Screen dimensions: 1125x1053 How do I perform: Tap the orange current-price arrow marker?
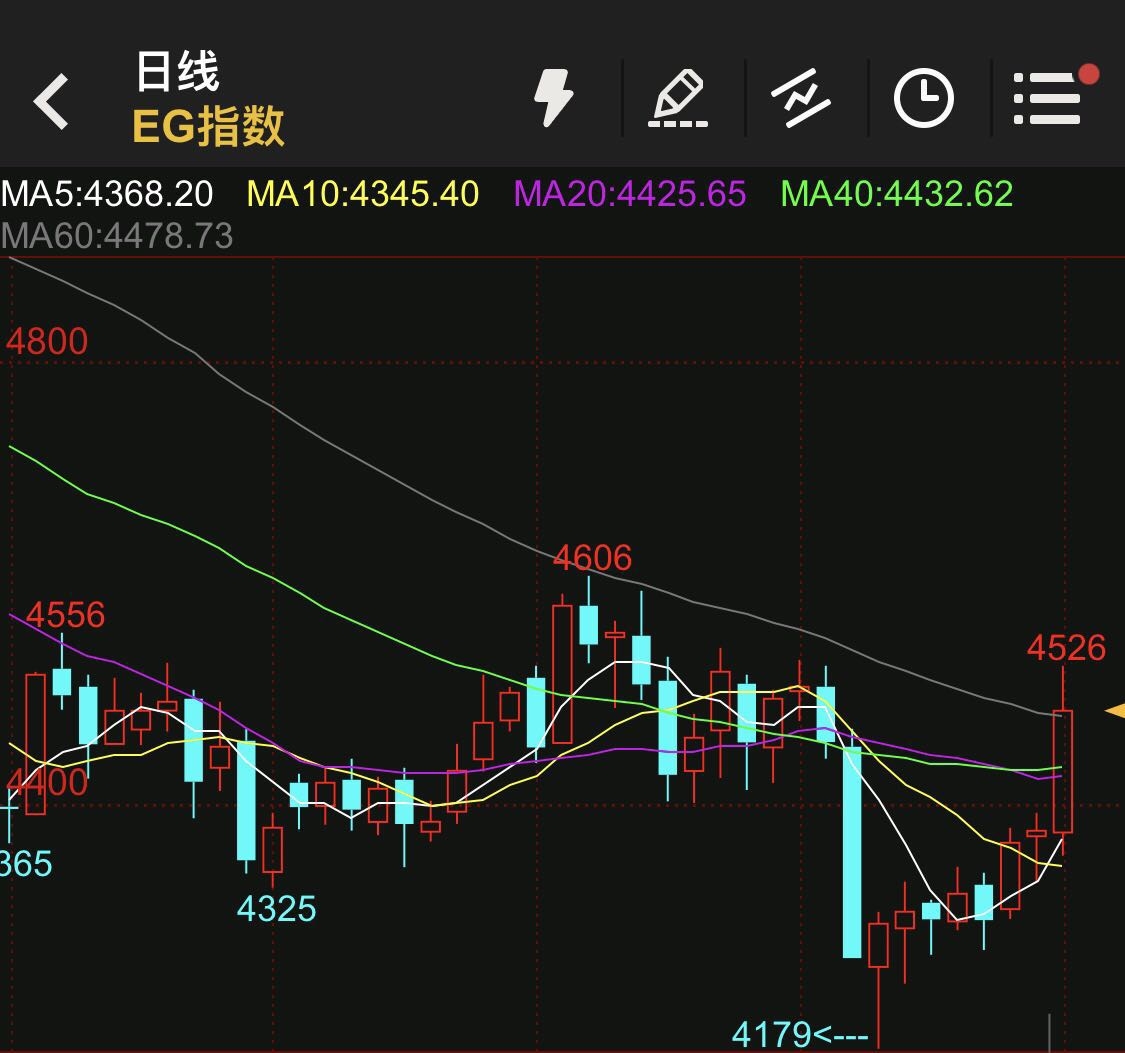[x=1115, y=712]
